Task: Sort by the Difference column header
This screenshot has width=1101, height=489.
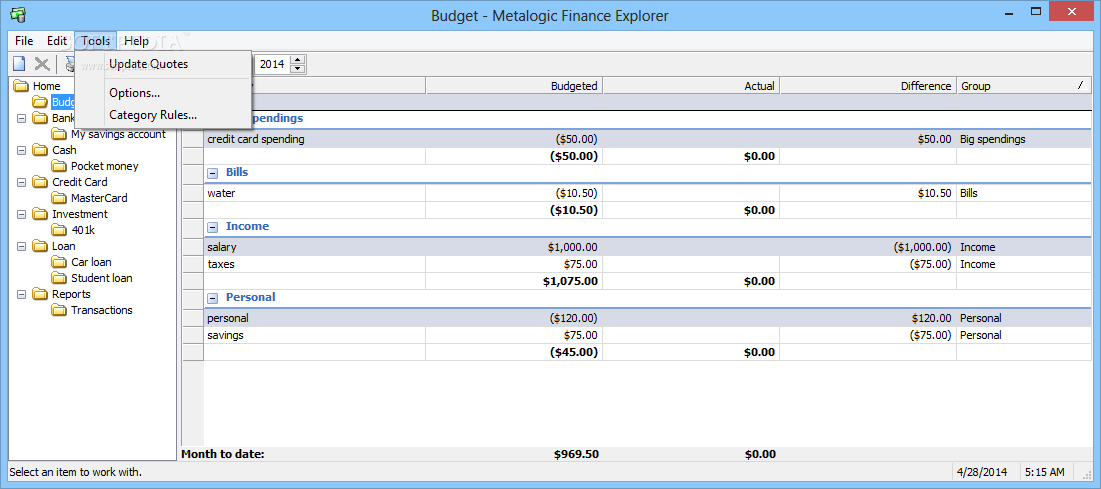Action: (x=869, y=86)
